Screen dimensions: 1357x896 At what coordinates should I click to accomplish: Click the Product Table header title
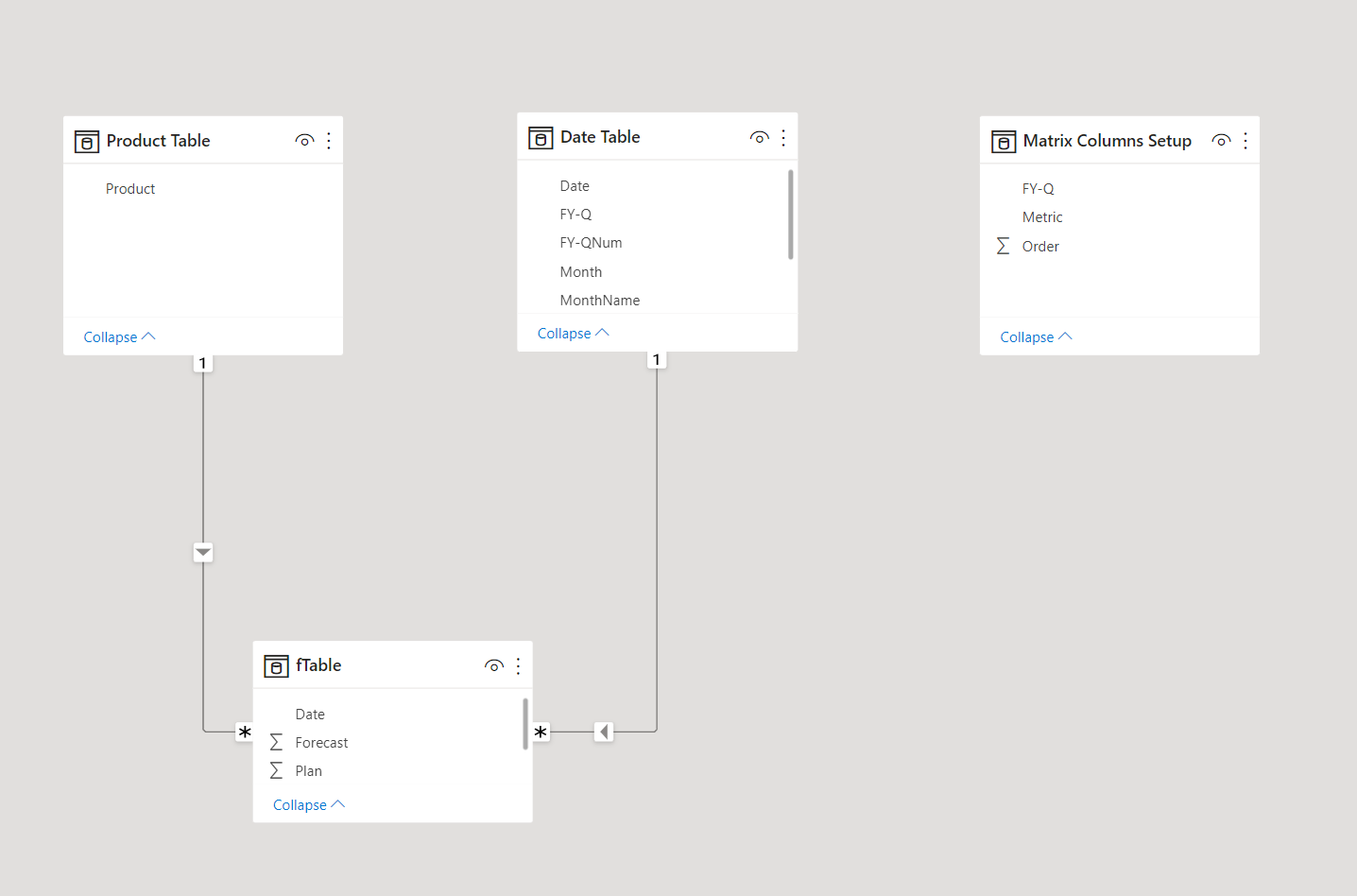[158, 141]
